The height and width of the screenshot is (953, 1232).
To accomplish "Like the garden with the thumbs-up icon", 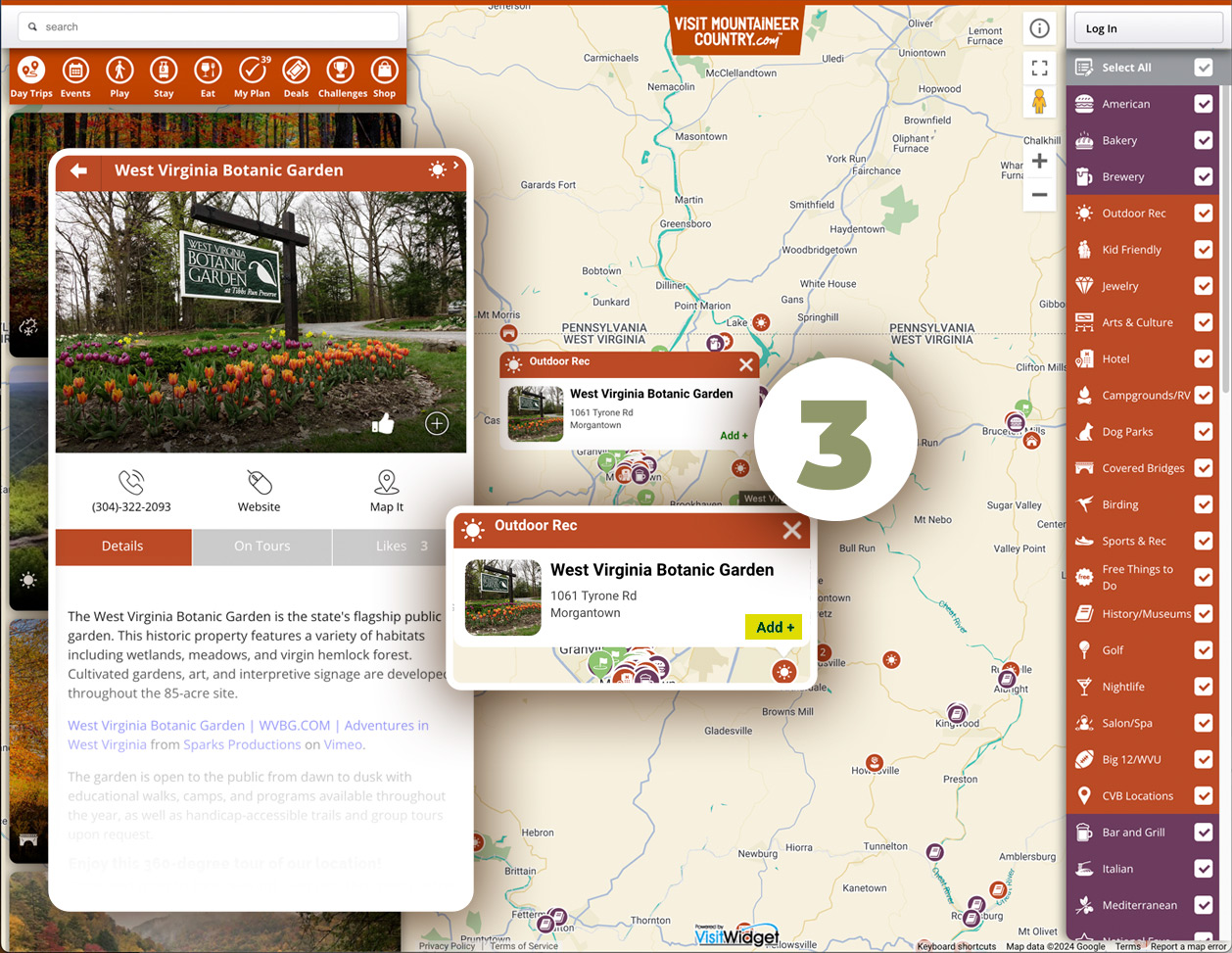I will pos(383,423).
